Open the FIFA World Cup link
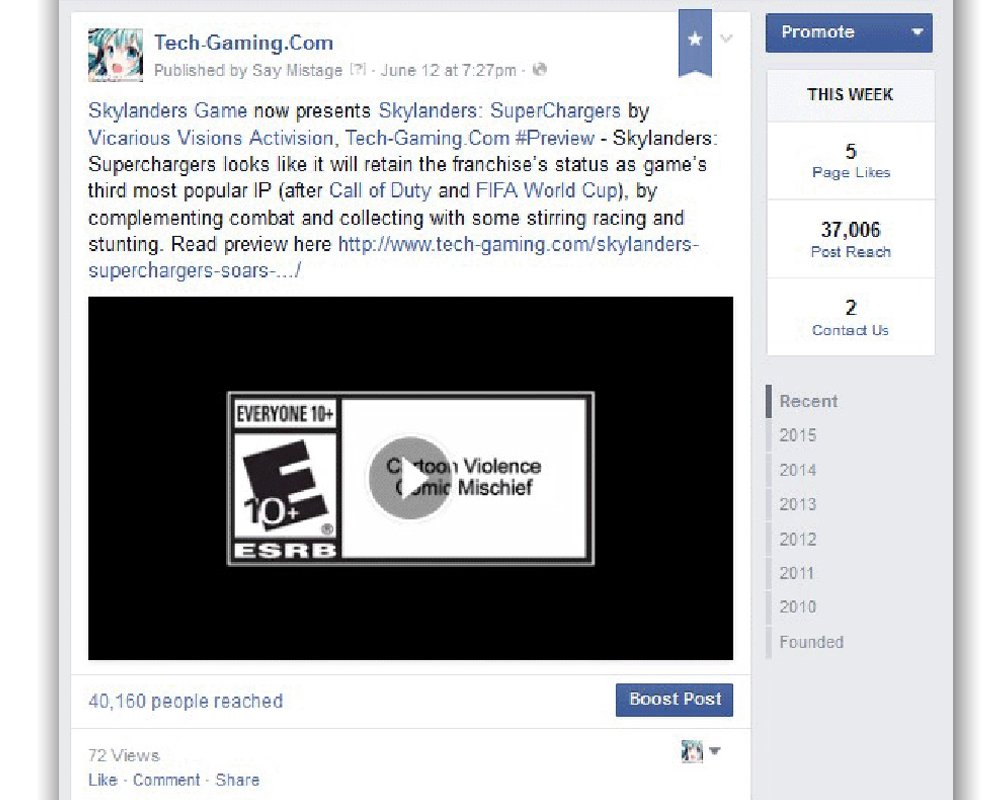 coord(548,191)
